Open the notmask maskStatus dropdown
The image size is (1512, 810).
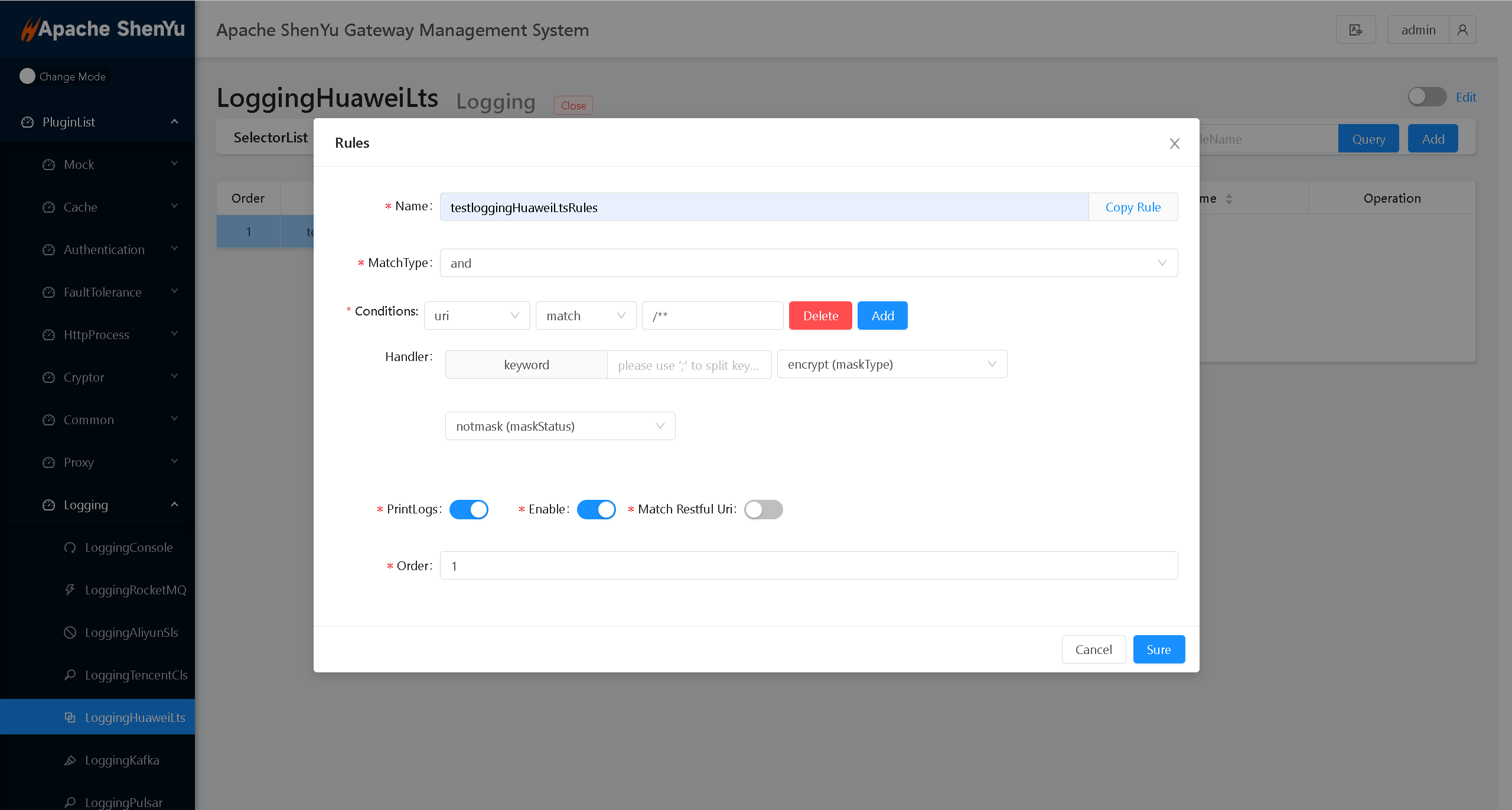[560, 426]
